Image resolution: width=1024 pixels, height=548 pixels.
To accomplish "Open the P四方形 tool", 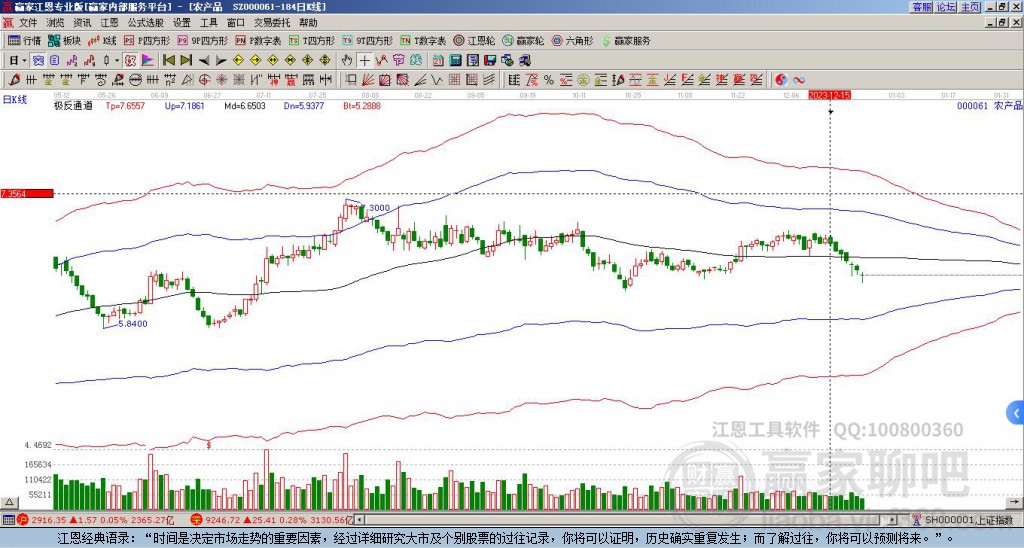I will click(147, 40).
